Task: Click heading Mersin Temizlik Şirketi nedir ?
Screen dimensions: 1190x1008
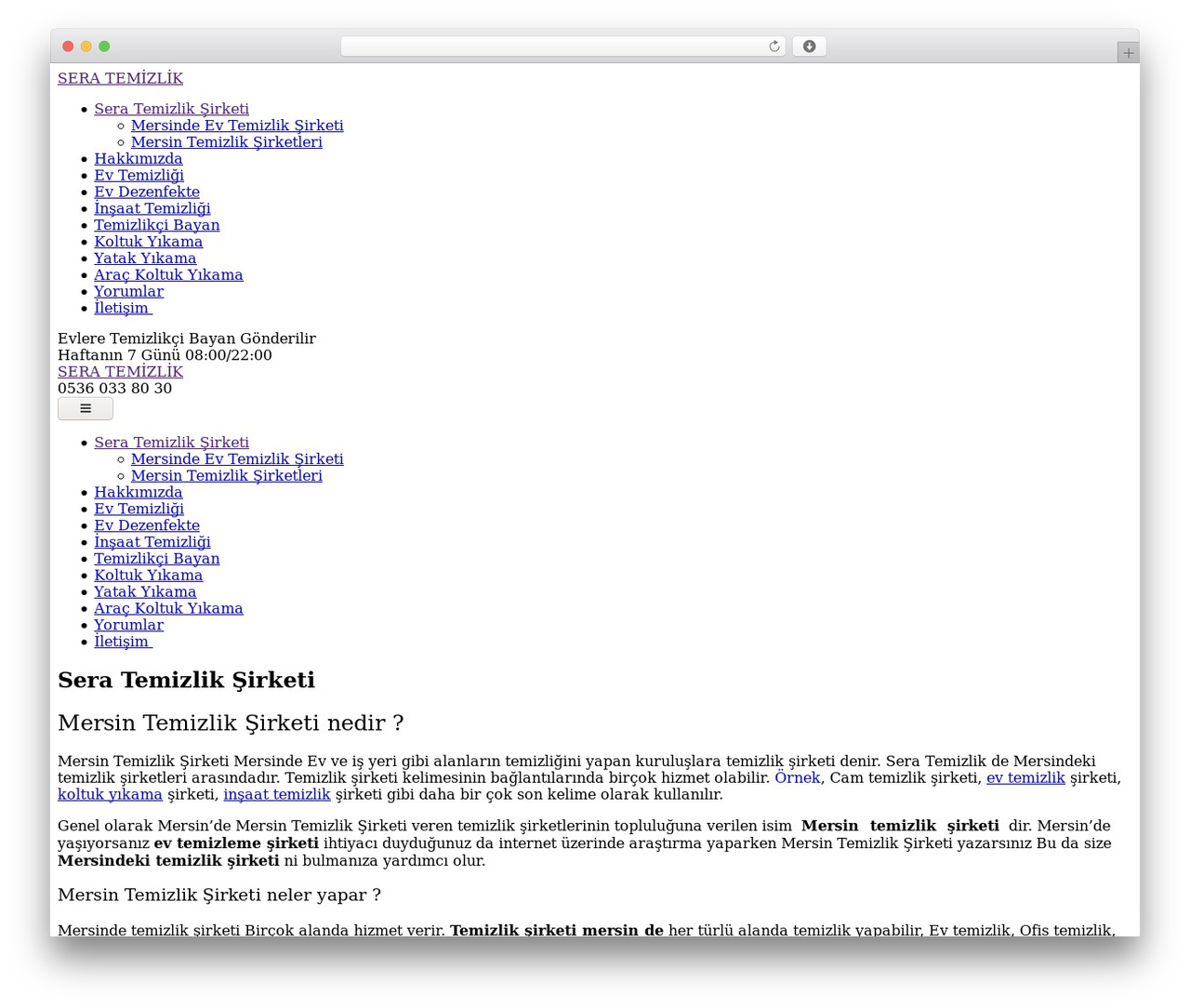Action: [231, 723]
